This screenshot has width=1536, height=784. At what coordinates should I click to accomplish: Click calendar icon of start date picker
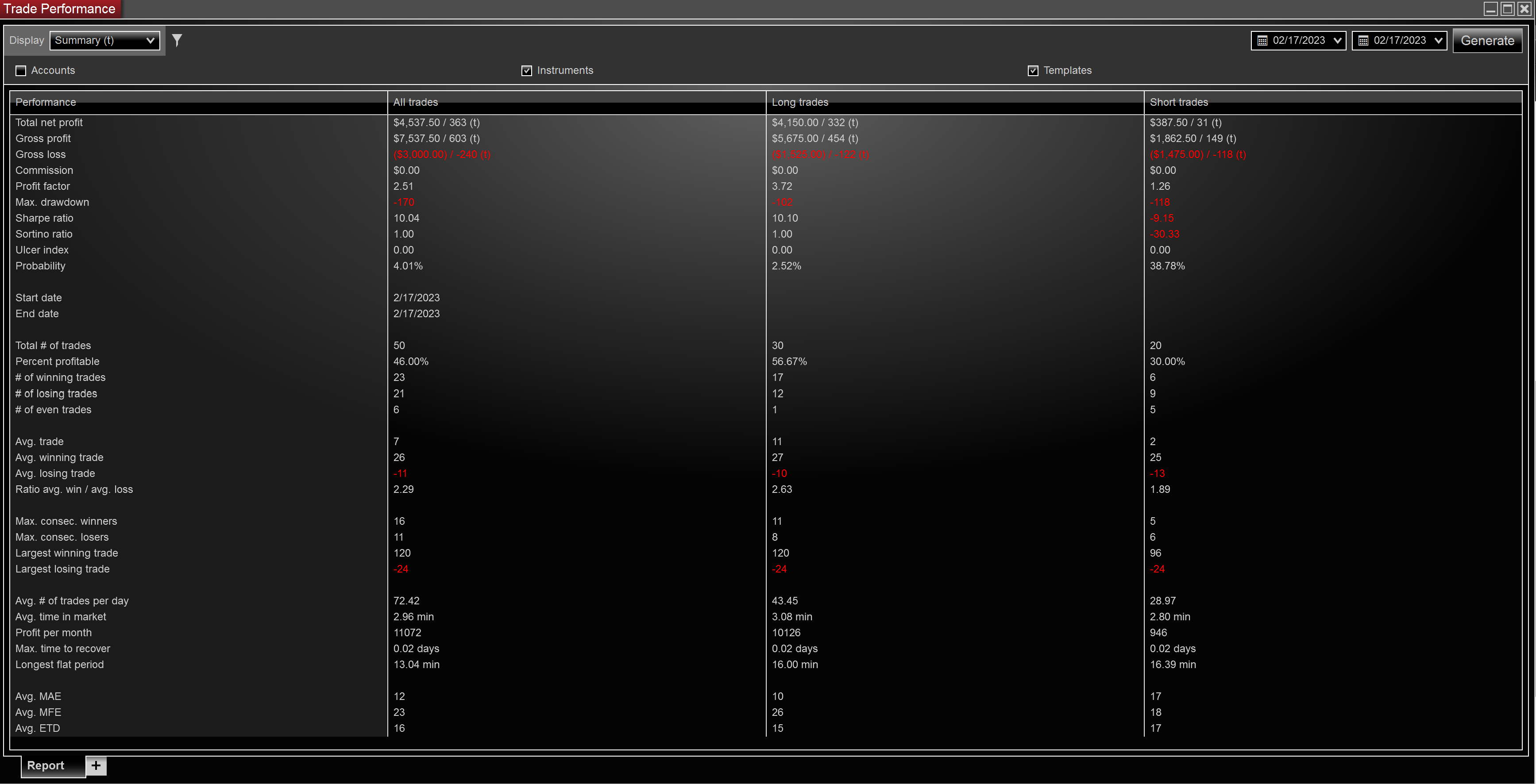point(1262,41)
